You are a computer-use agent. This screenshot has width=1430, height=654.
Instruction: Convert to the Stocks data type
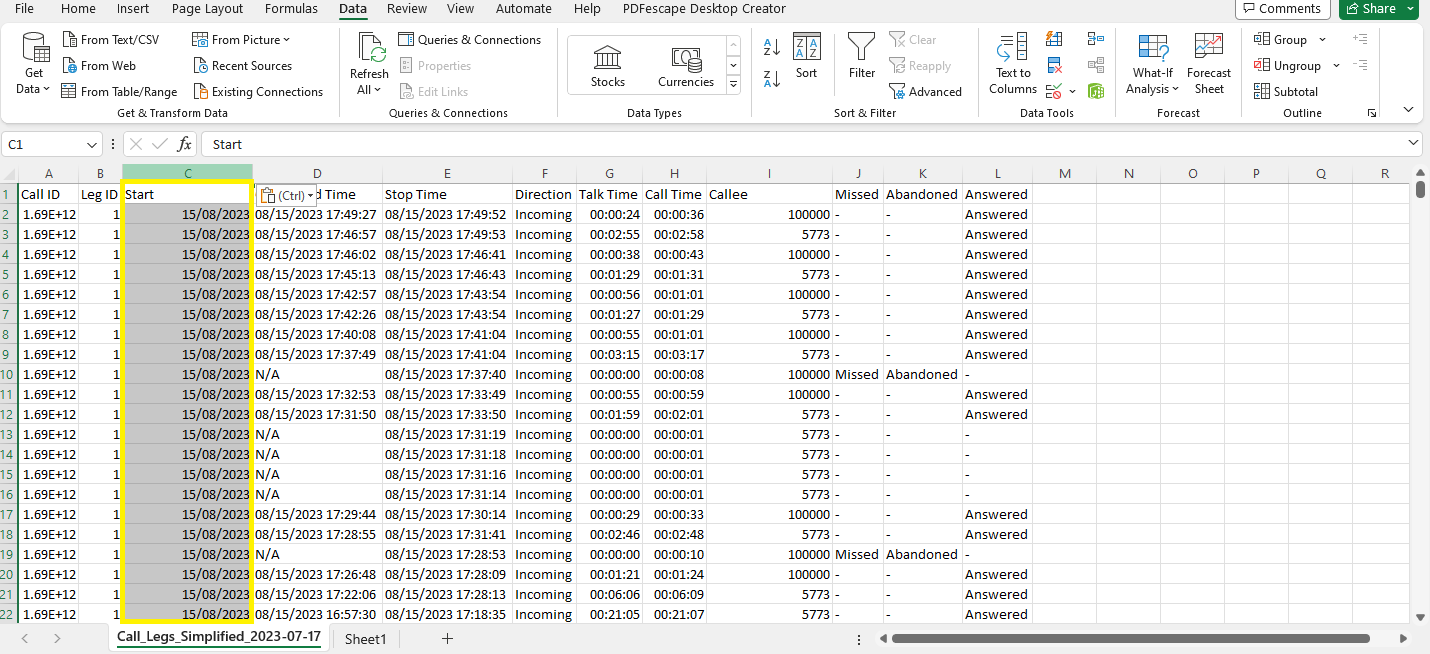point(608,66)
